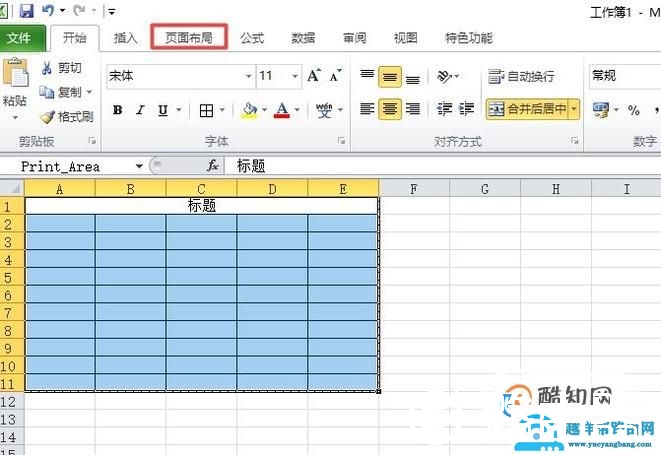The height and width of the screenshot is (455, 661).
Task: Toggle bold formatting
Action: click(x=118, y=110)
